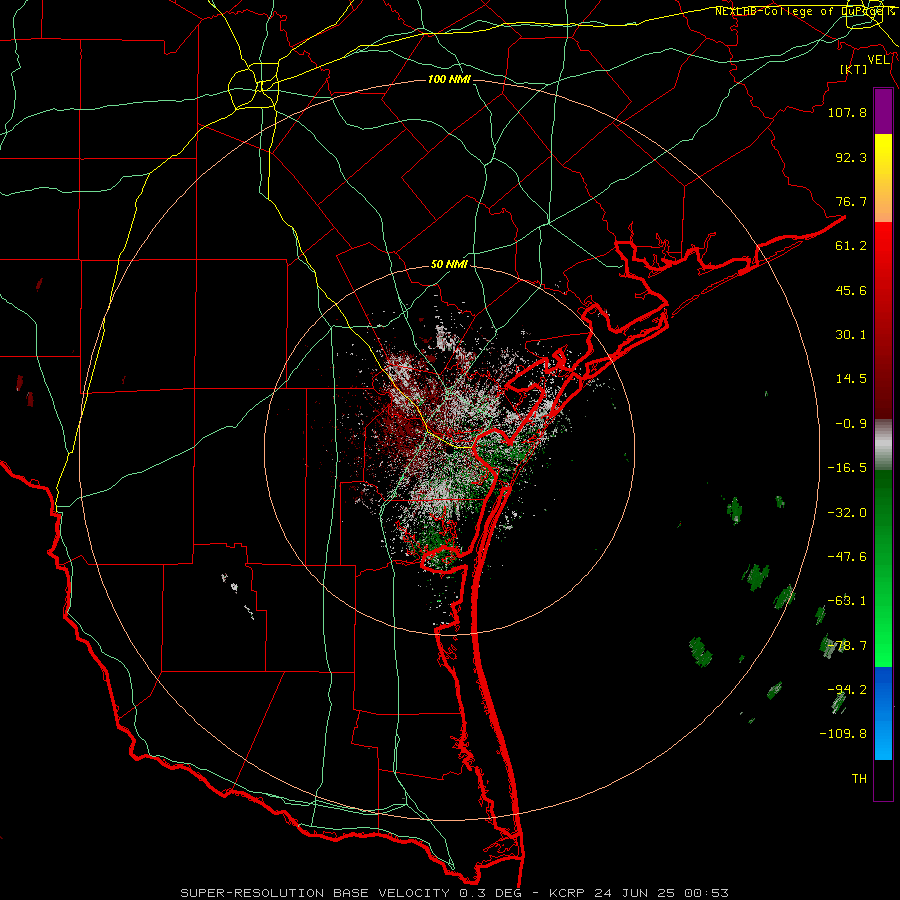
Task: Click the -63.1 value on the velocity scale
Action: 847,601
